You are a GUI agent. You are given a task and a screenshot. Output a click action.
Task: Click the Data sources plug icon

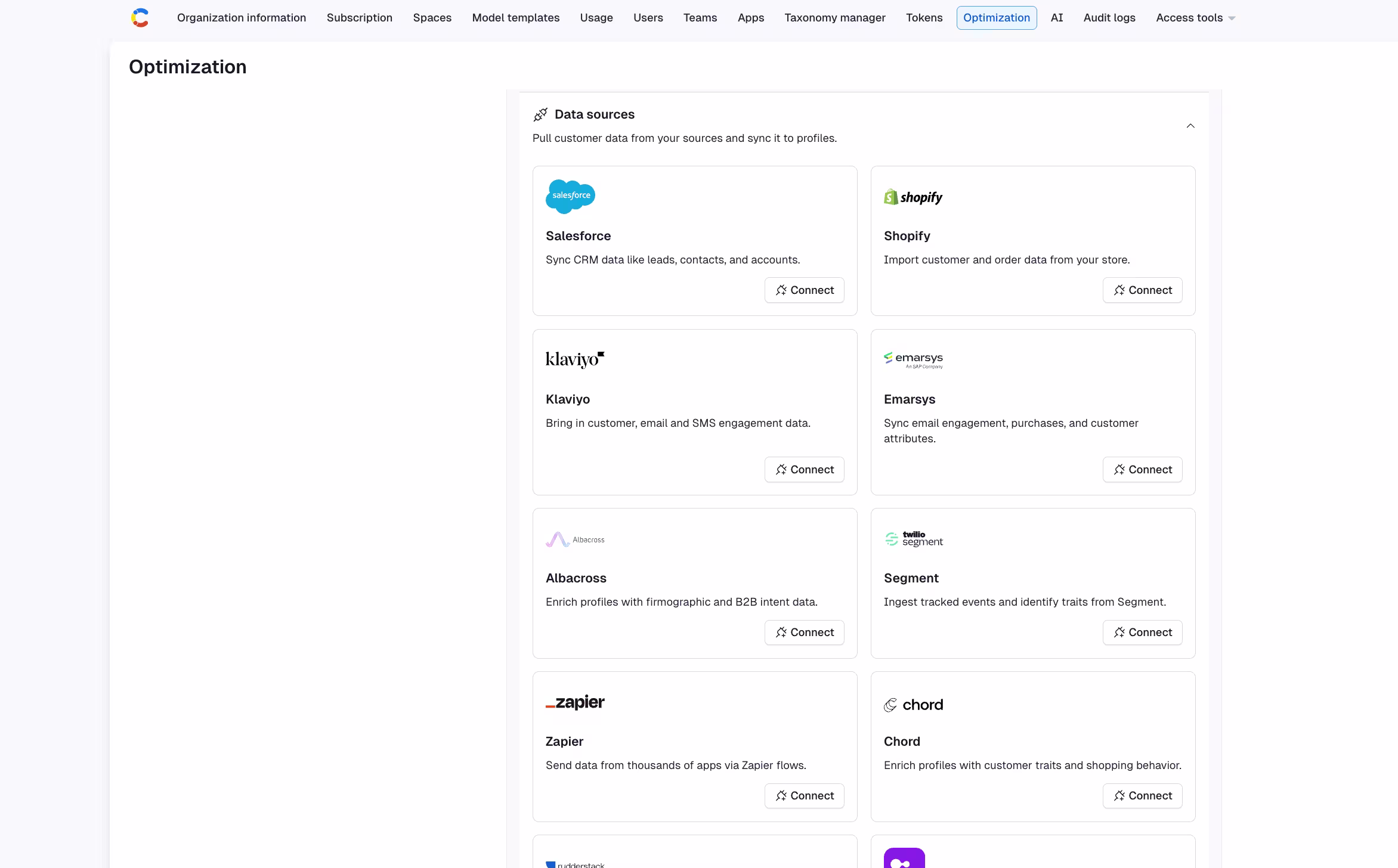540,114
